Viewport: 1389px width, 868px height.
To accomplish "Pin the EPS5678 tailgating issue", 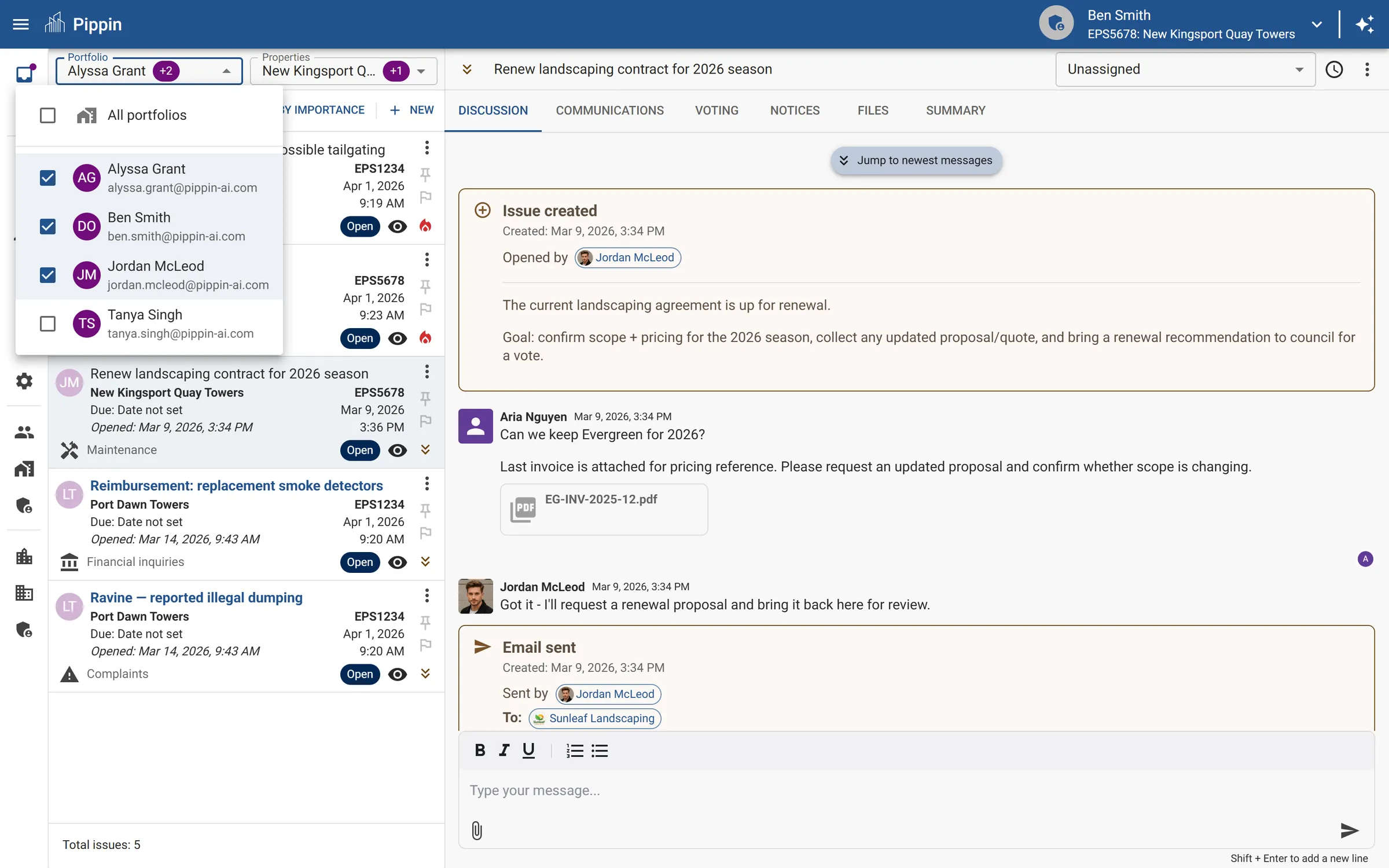I will (425, 286).
